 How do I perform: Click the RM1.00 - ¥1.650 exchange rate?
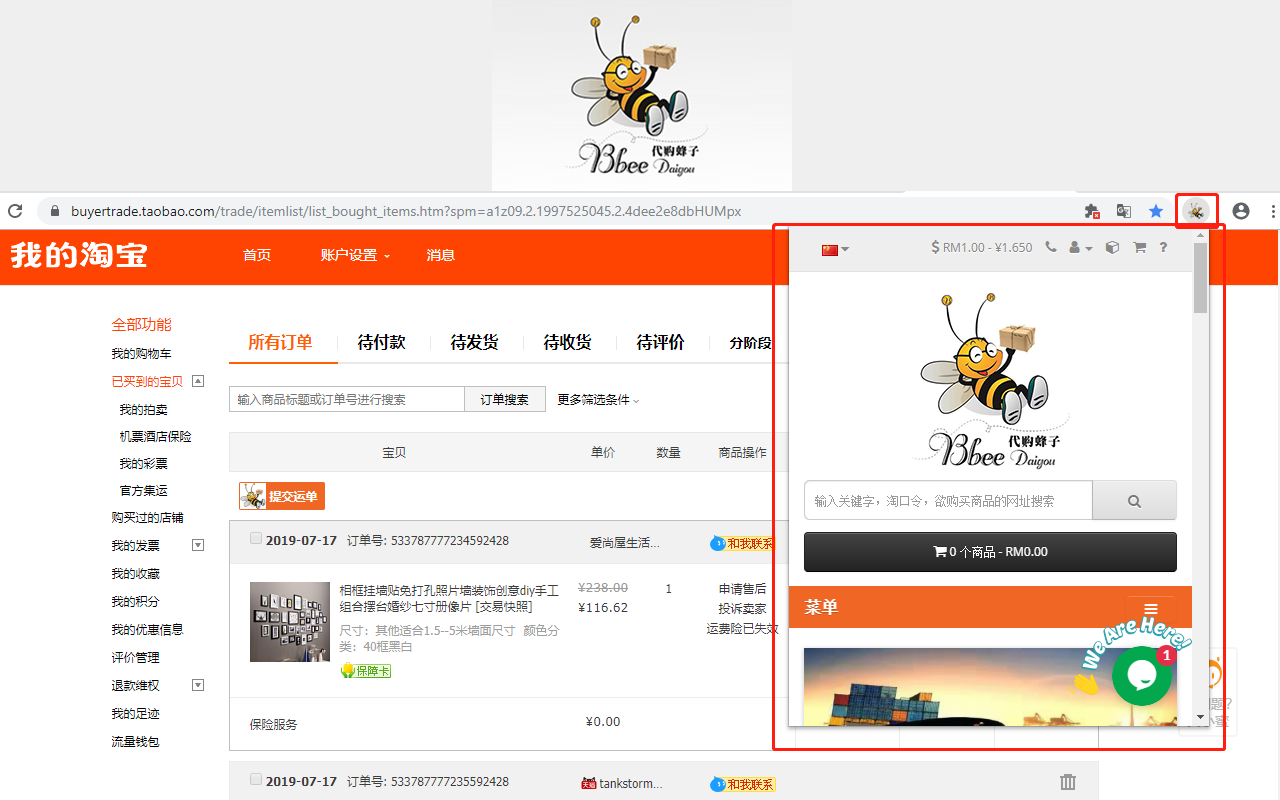[982, 247]
